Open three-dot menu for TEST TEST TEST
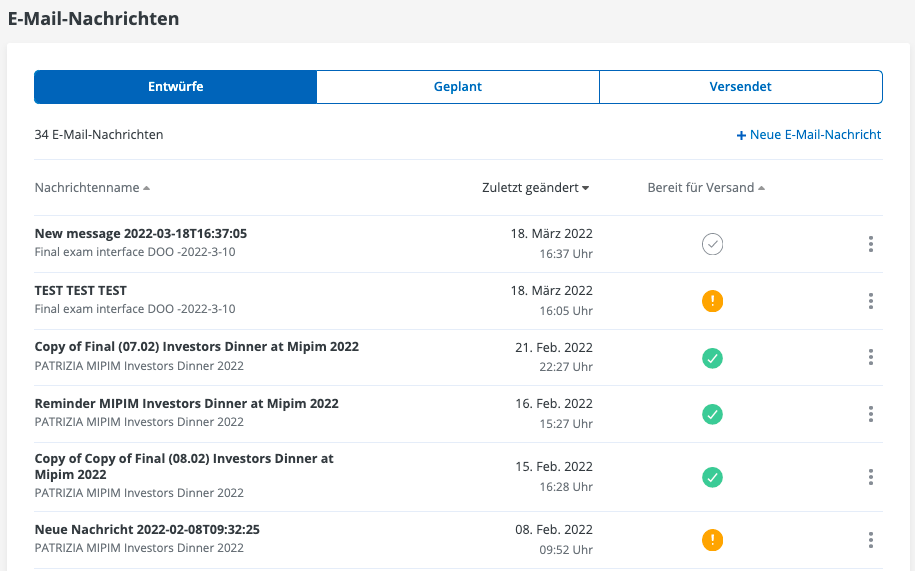This screenshot has width=915, height=571. (x=871, y=301)
